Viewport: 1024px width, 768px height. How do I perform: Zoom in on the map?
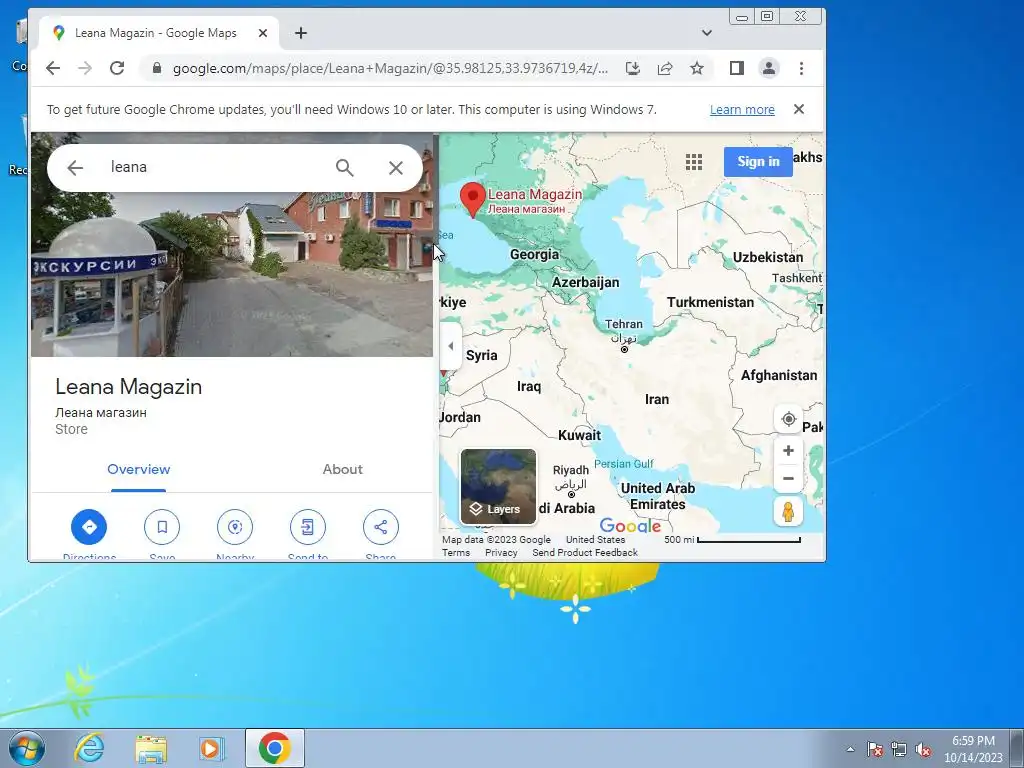pyautogui.click(x=788, y=451)
